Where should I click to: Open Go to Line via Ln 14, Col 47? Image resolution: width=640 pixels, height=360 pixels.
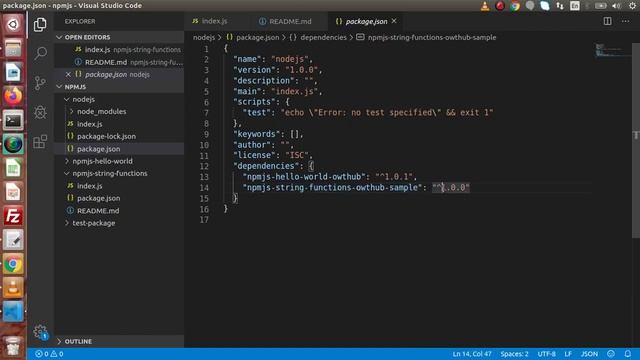[x=472, y=354]
